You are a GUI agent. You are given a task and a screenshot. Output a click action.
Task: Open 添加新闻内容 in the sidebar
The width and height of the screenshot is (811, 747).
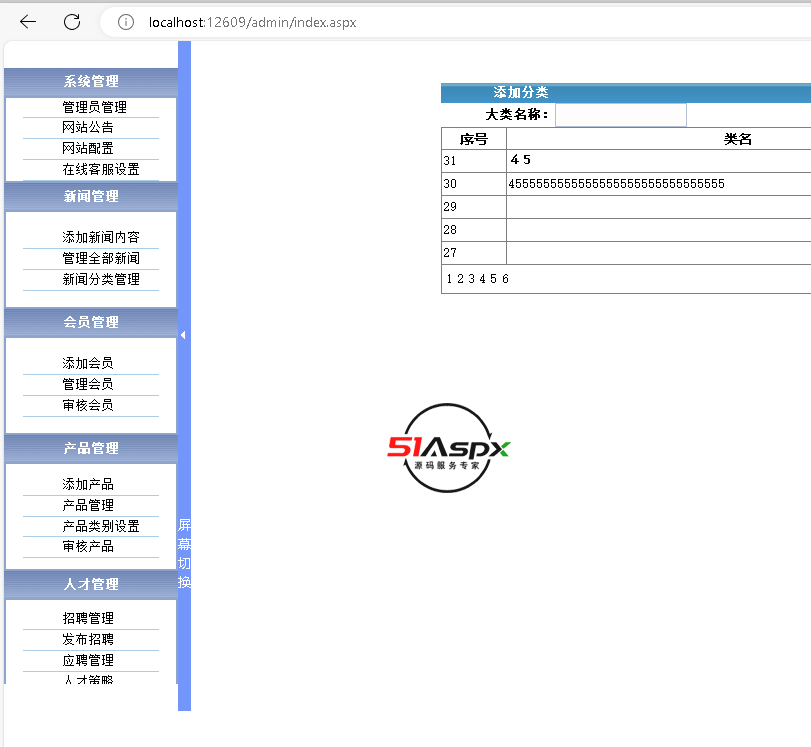pyautogui.click(x=101, y=237)
